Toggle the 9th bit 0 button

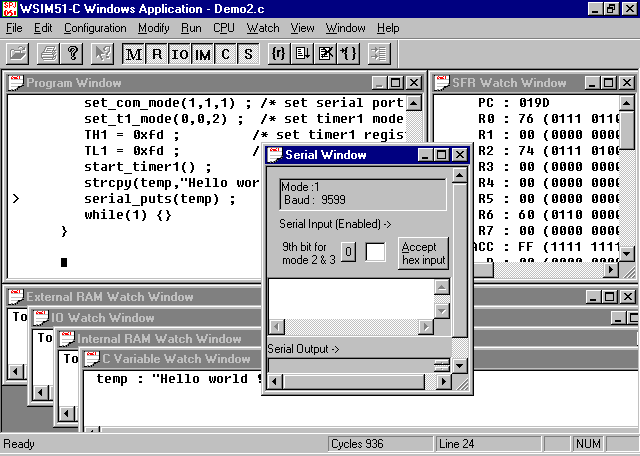(348, 251)
